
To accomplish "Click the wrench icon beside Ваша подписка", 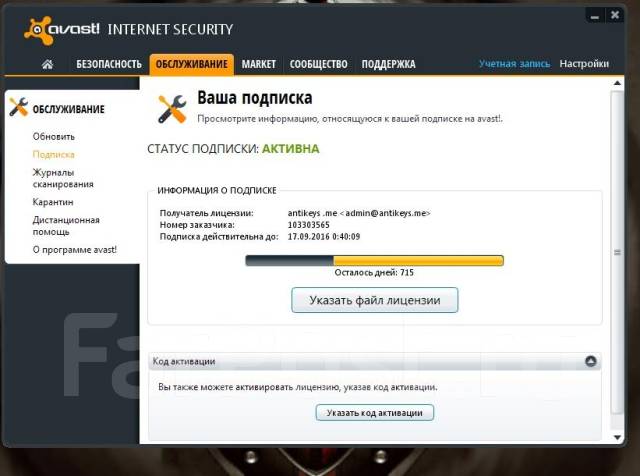I will point(172,109).
